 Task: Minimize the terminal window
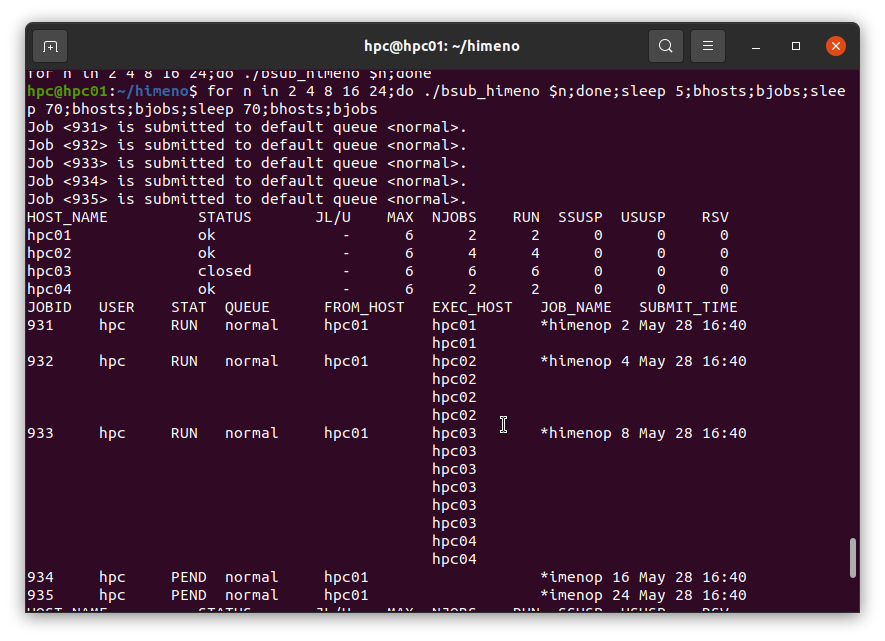[x=756, y=46]
